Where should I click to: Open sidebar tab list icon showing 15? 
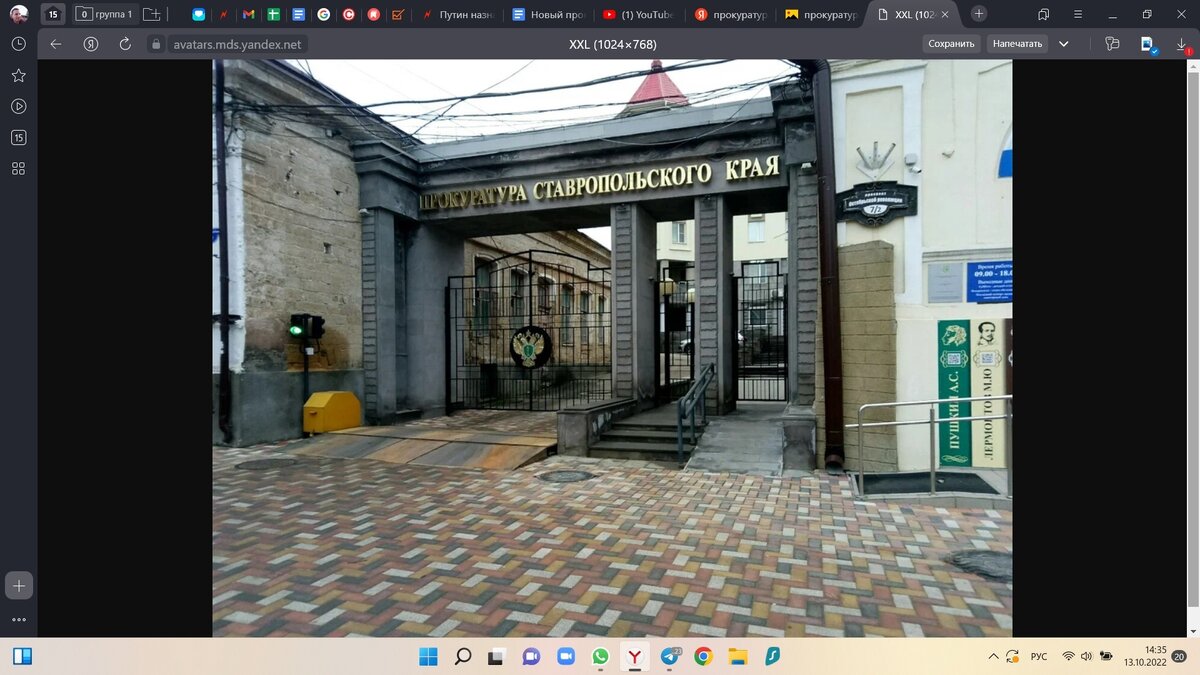coord(18,137)
